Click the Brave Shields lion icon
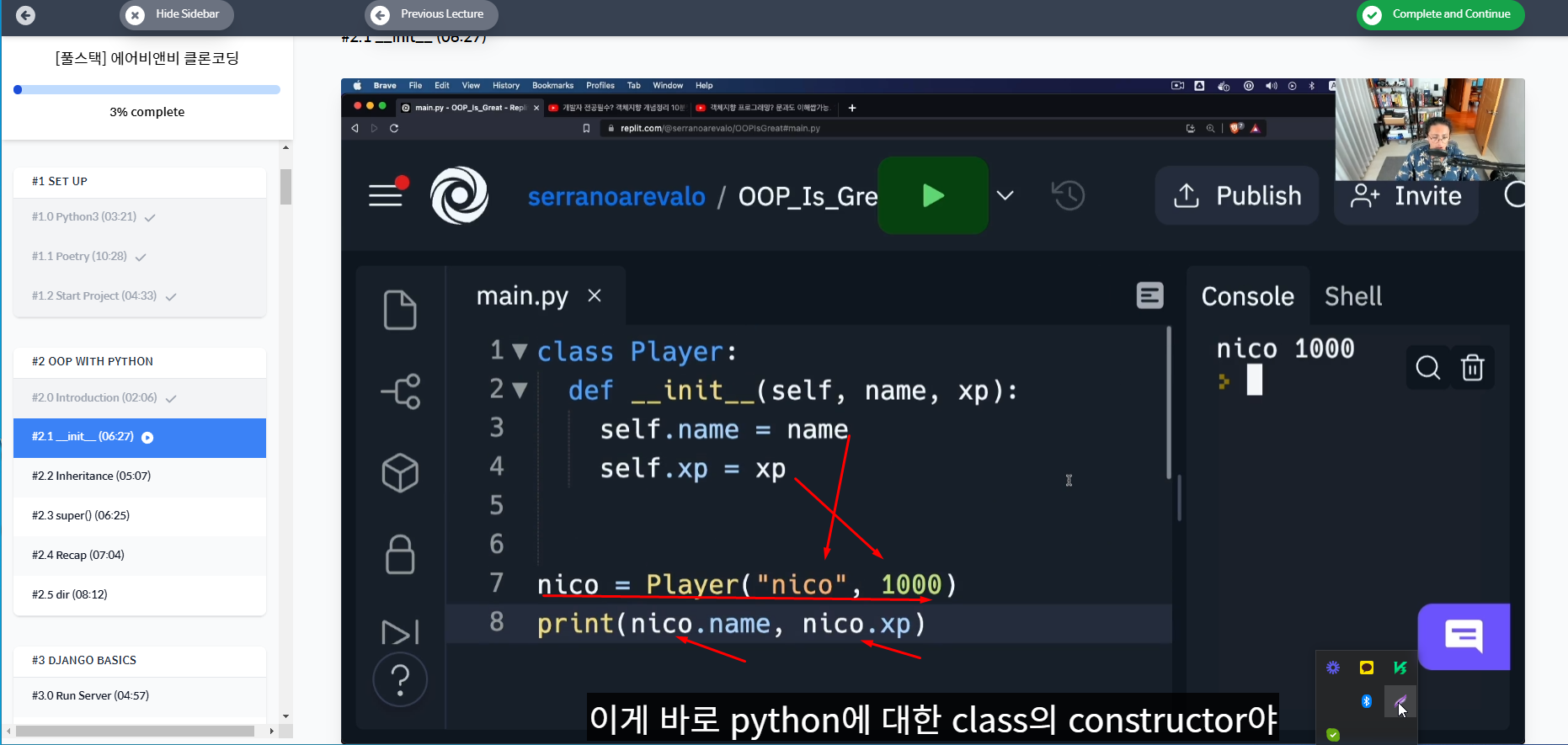Screen dimensions: 1568x745 click(x=1236, y=128)
